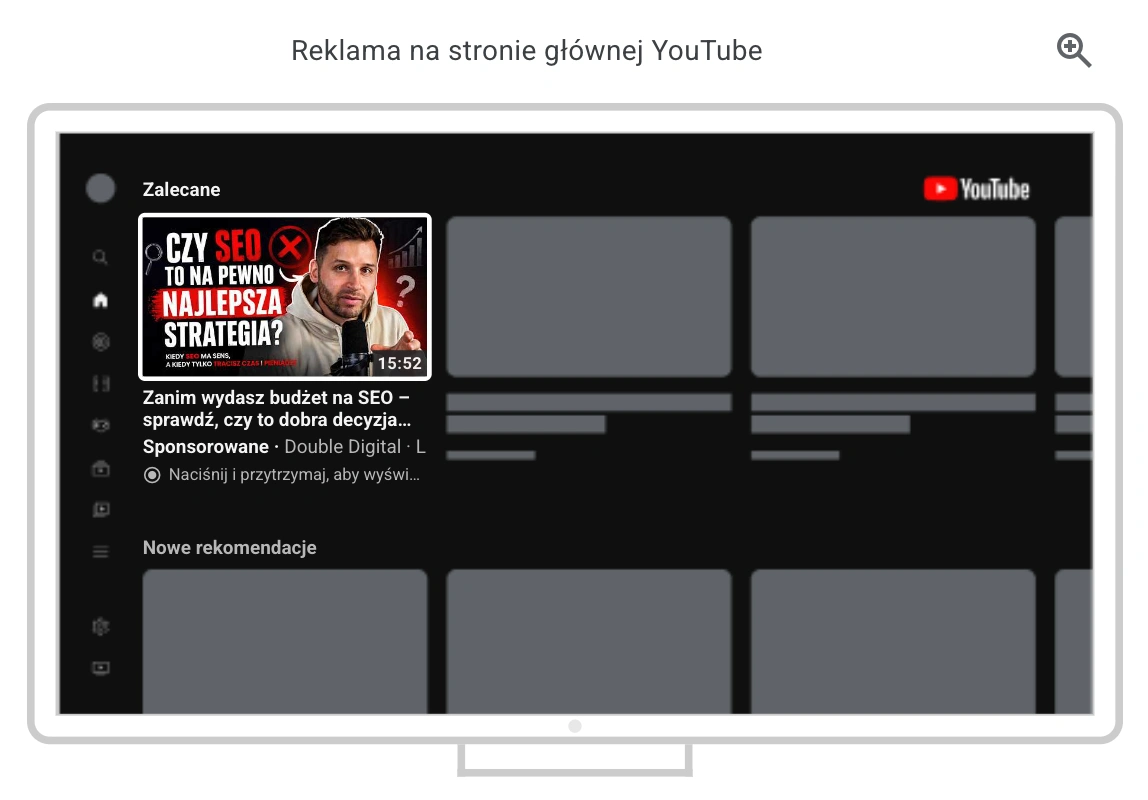The width and height of the screenshot is (1148, 800).
Task: Open the Search icon in YouTube sidebar
Action: click(100, 257)
